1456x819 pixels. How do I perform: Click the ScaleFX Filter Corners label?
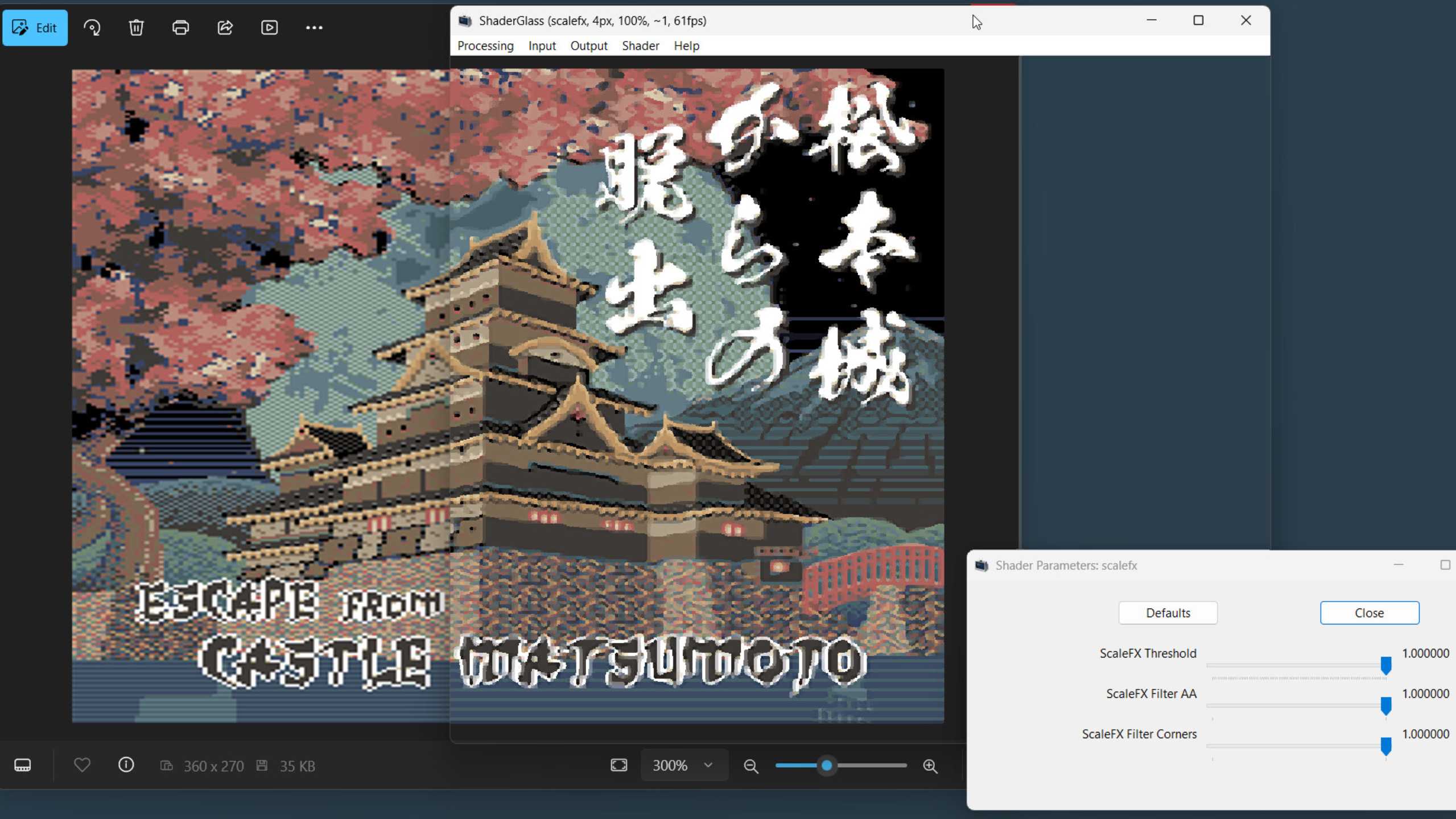(1139, 734)
